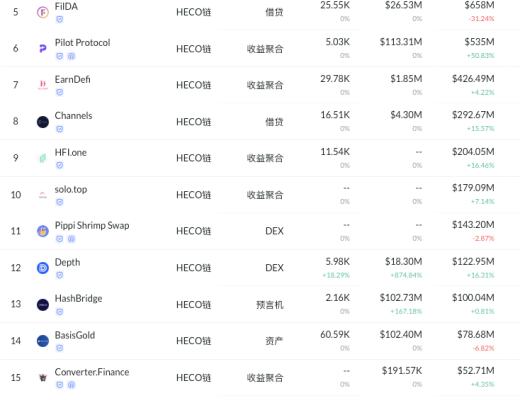520x400 pixels.
Task: Click the shield badge under EarnDefi
Action: 60,92
